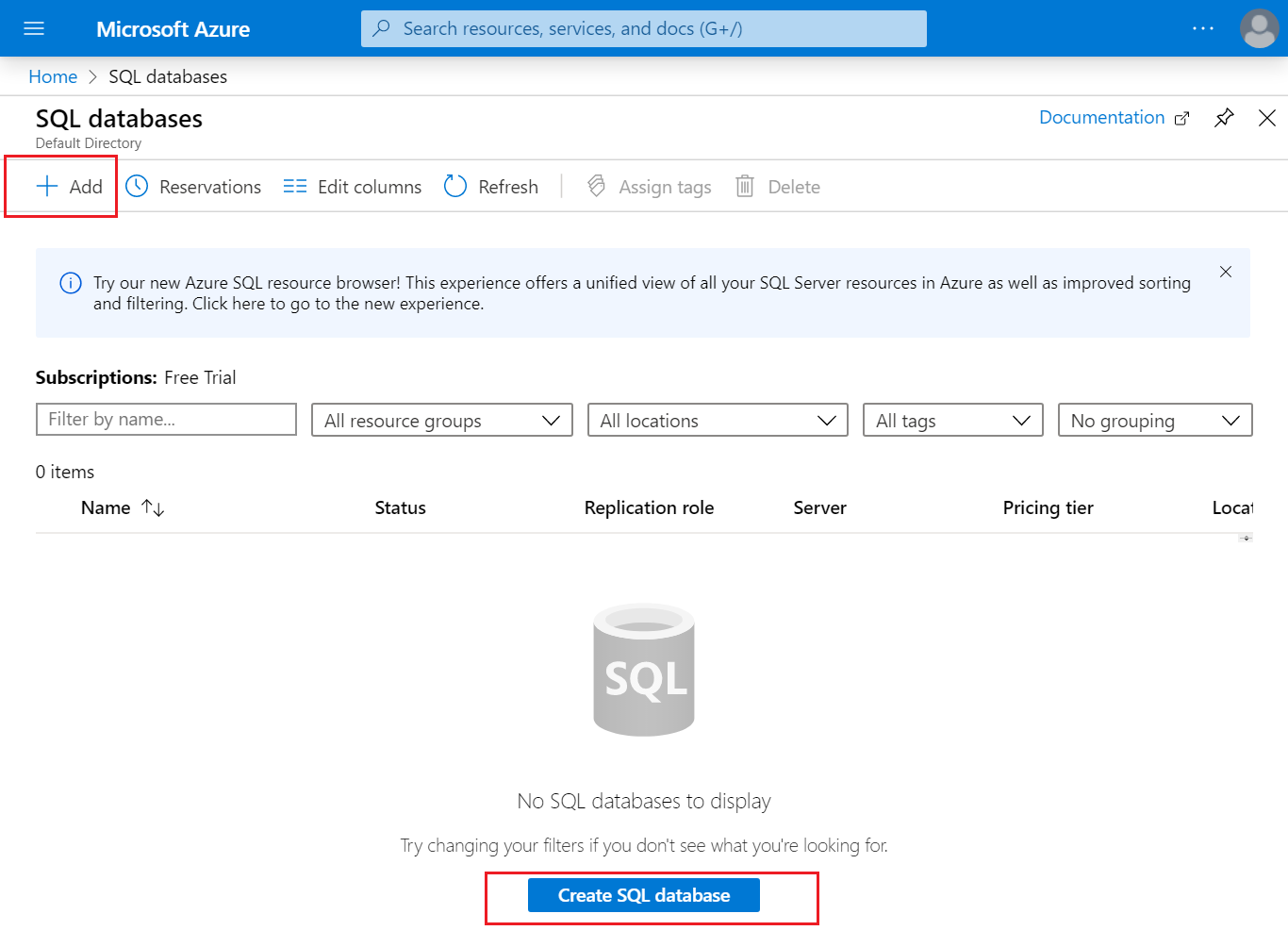The width and height of the screenshot is (1288, 947).
Task: Click the Delete trash icon
Action: click(x=744, y=186)
